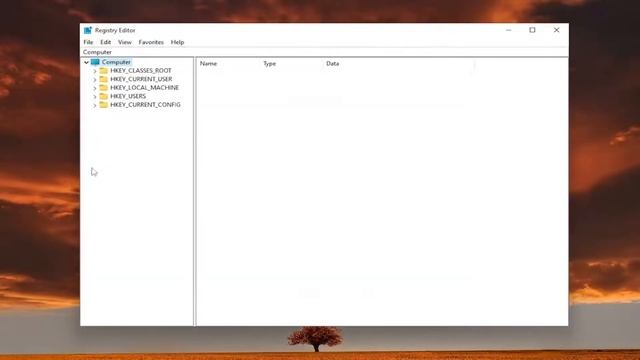
Task: Open the Favorites menu
Action: [x=151, y=42]
